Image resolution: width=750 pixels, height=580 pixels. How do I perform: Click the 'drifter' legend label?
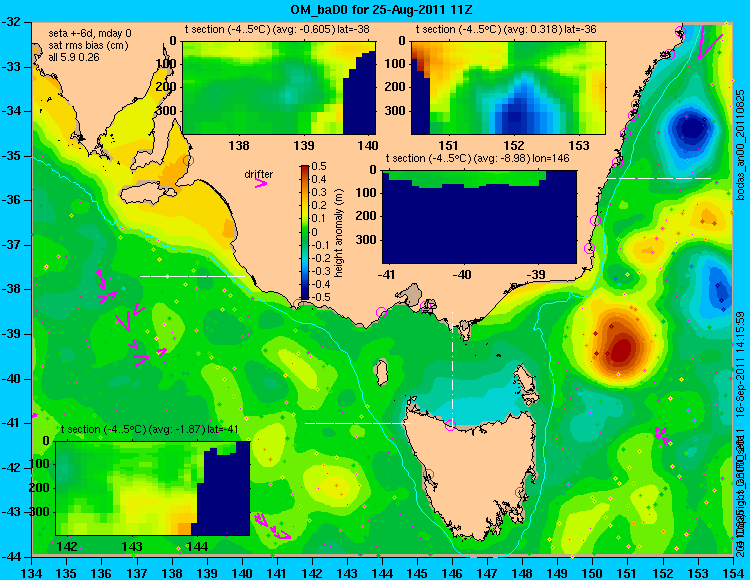259,174
